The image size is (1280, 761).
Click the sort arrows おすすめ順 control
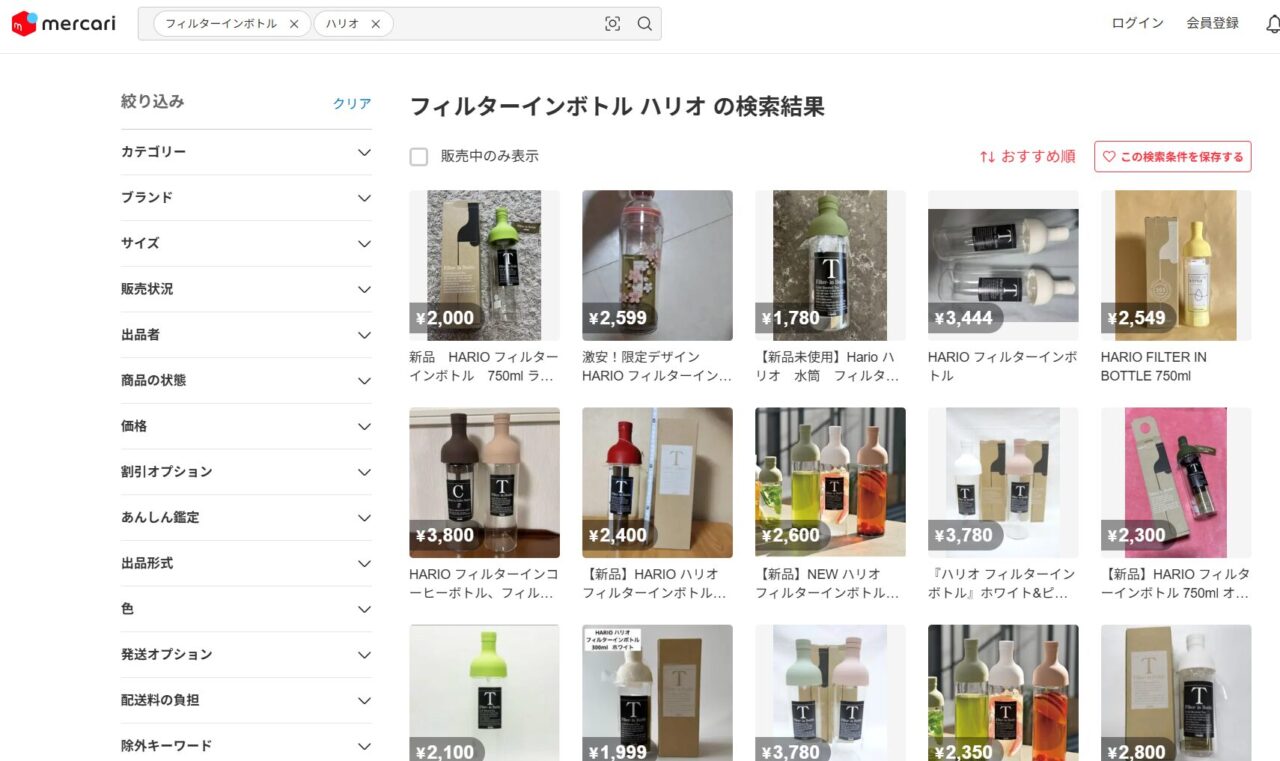tap(1027, 157)
